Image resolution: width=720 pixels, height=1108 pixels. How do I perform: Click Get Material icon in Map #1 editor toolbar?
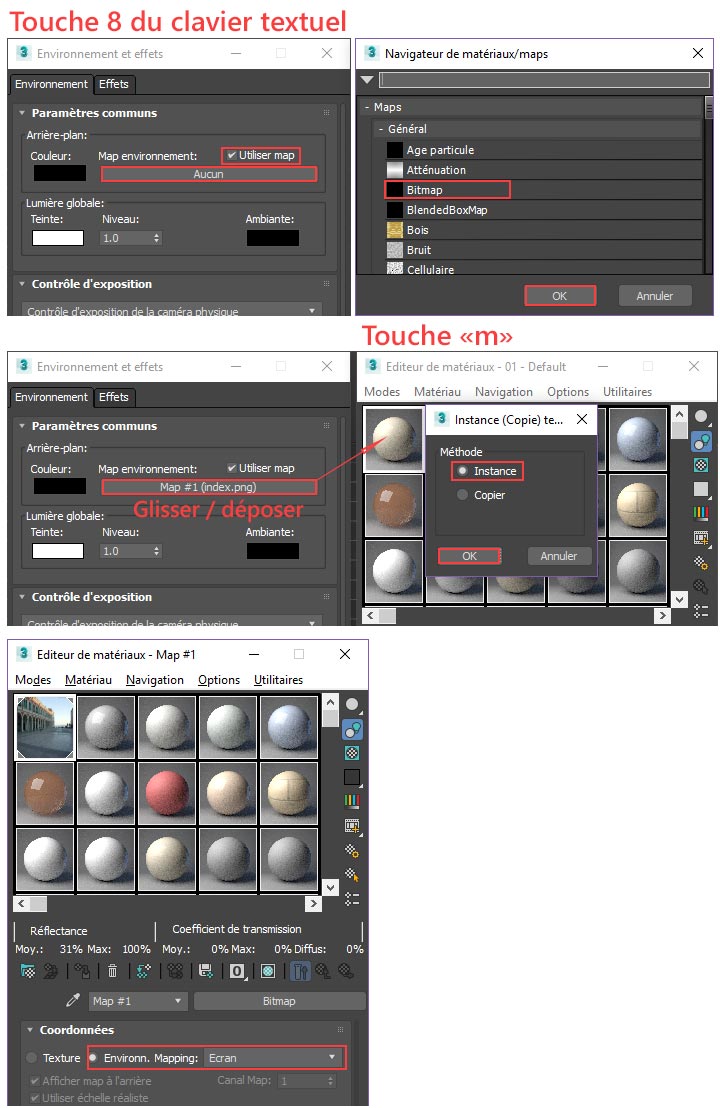(x=27, y=971)
